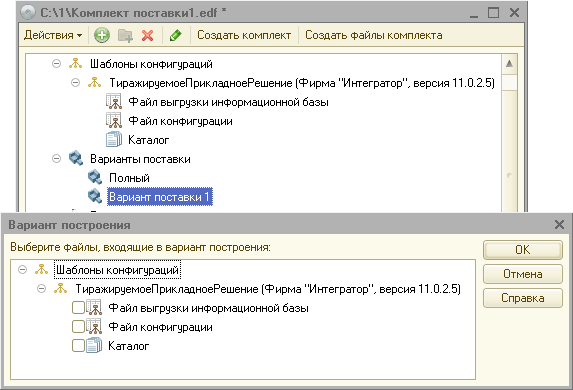
Task: Close the Комплект поставки1.edf window
Action: (515, 13)
